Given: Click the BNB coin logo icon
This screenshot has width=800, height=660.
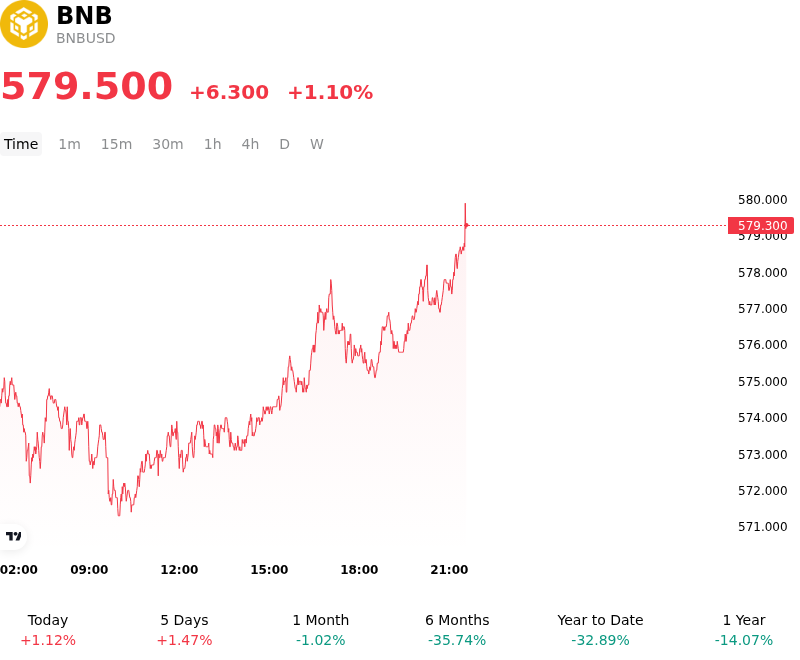Looking at the screenshot, I should (x=23, y=24).
